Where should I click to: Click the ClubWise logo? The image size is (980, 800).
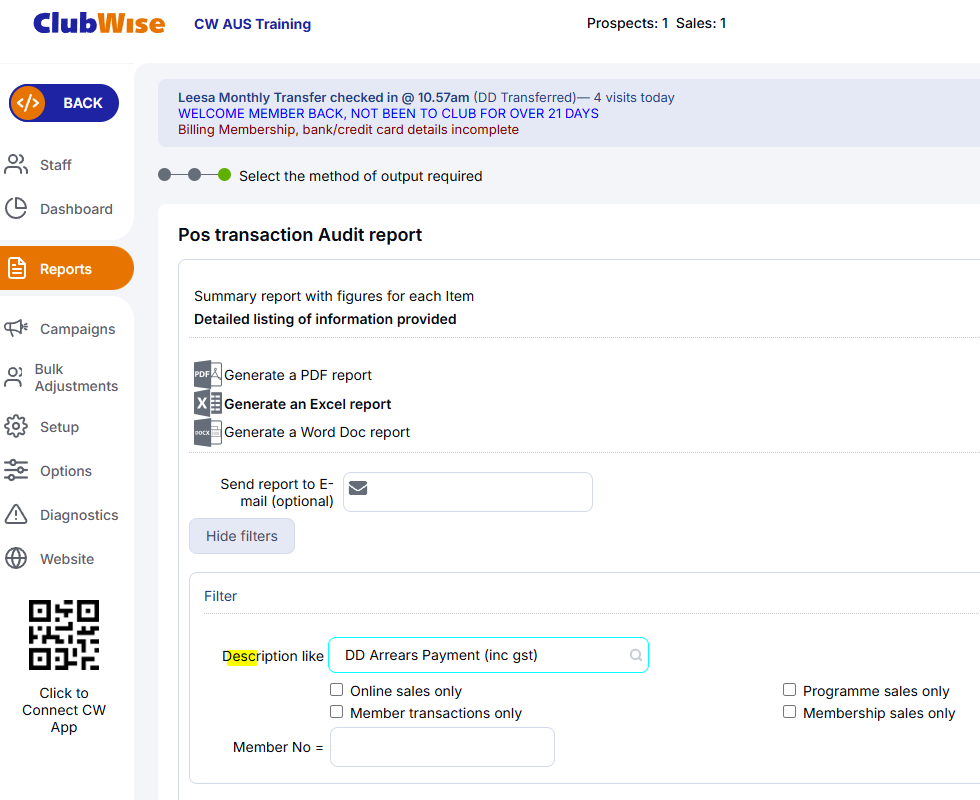tap(99, 24)
